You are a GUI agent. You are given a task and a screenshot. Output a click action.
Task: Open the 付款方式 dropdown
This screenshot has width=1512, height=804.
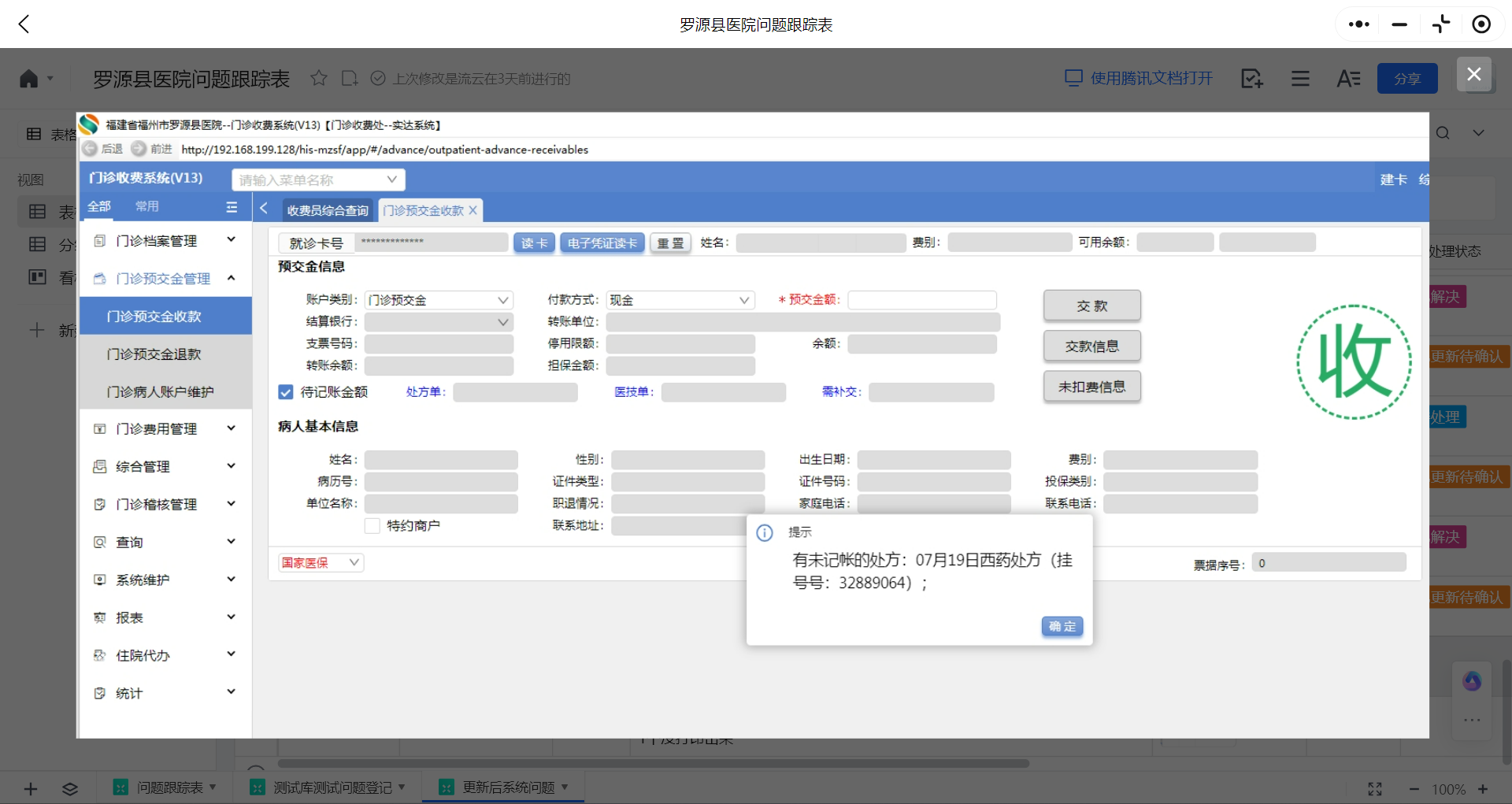pyautogui.click(x=680, y=300)
